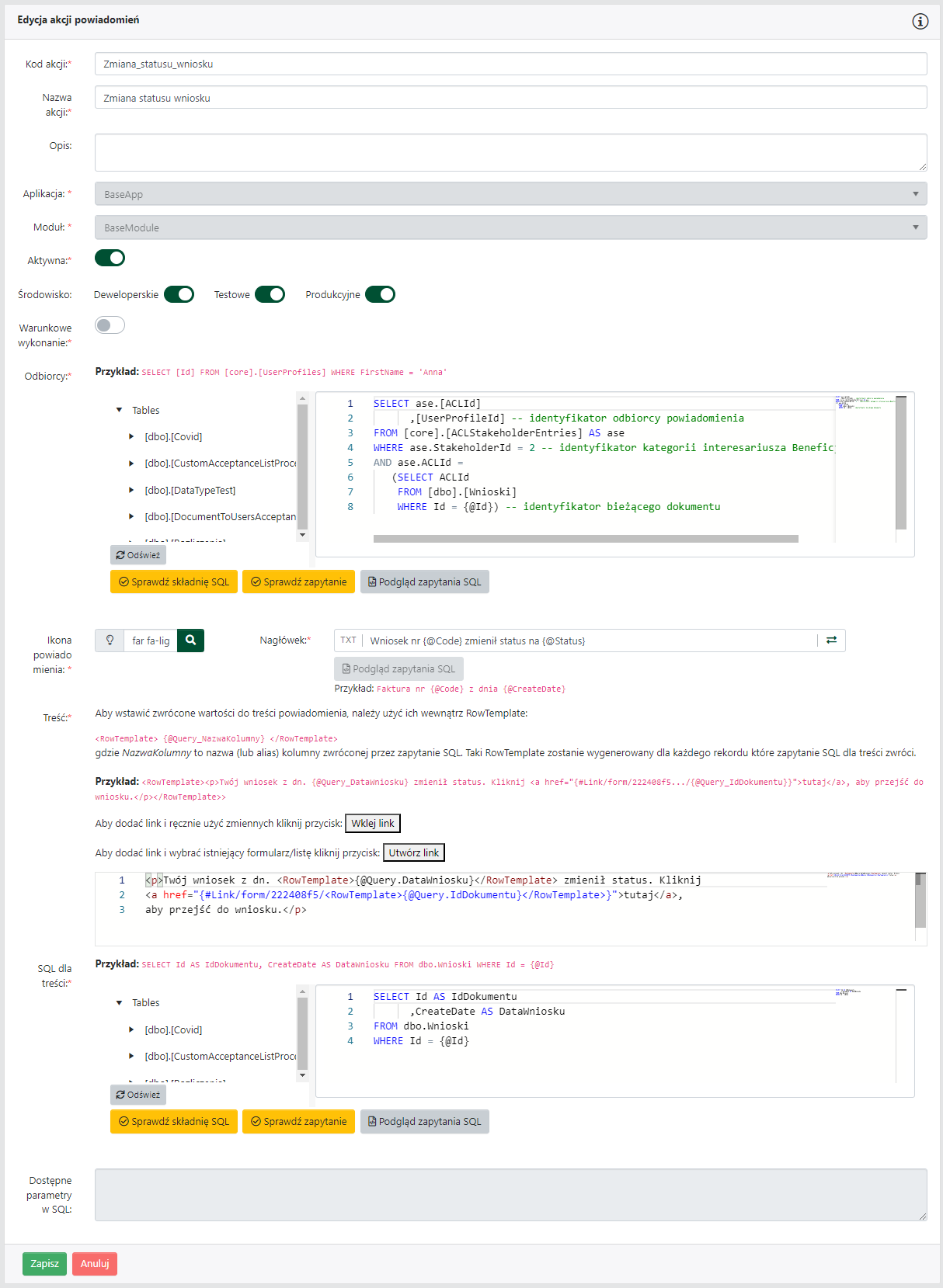The width and height of the screenshot is (943, 1288).
Task: Open Podgląd zapytania SQL for Odbiorcy
Action: tap(424, 582)
